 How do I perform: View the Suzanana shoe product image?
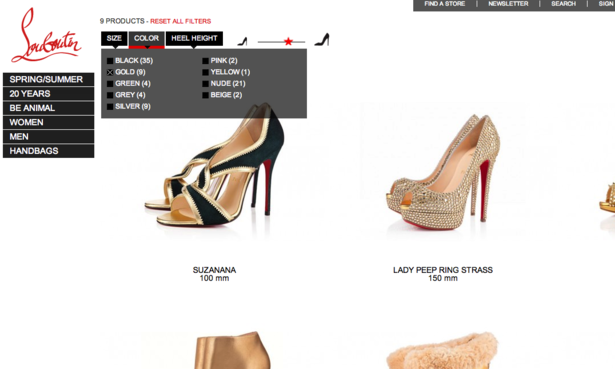pos(215,165)
